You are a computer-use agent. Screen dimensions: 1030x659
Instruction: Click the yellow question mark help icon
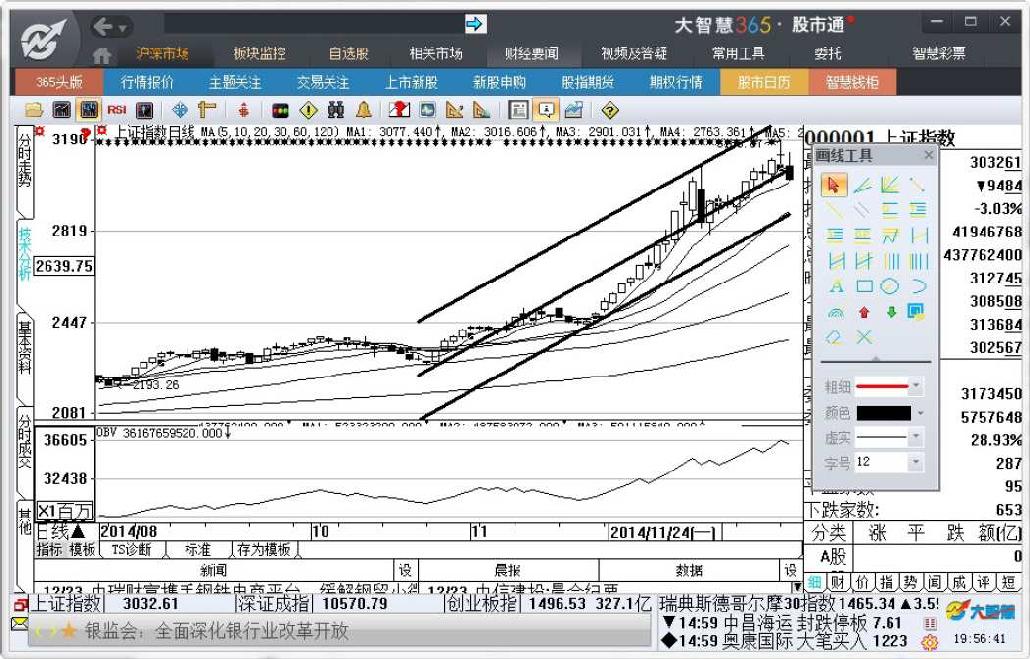pyautogui.click(x=610, y=110)
